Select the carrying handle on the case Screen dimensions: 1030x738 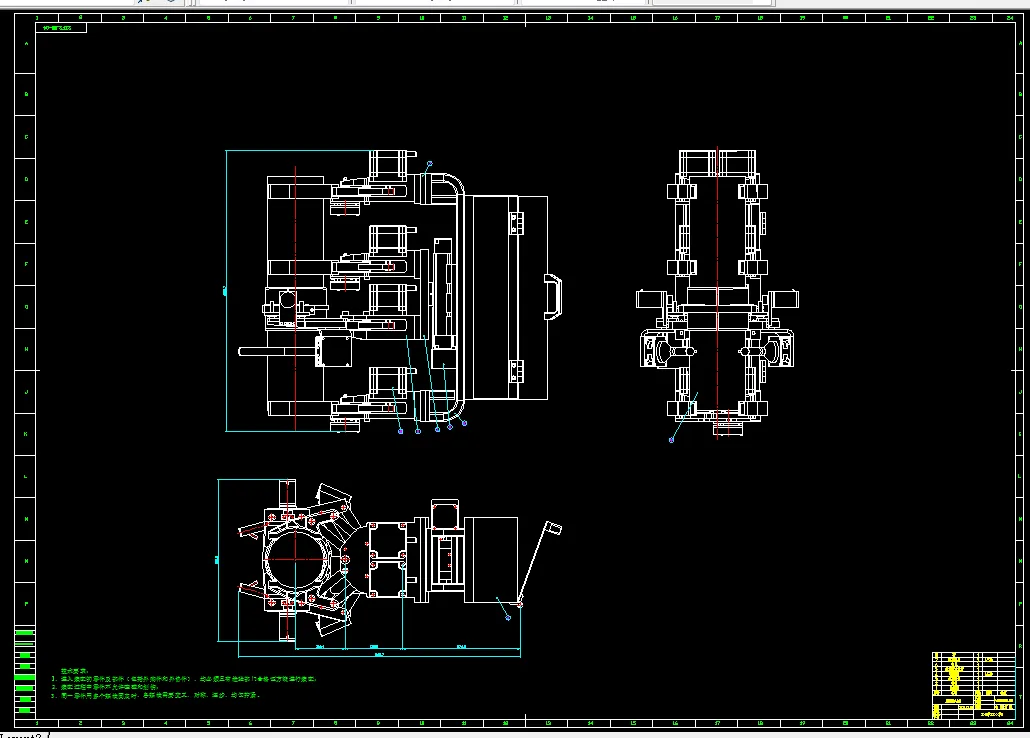554,297
